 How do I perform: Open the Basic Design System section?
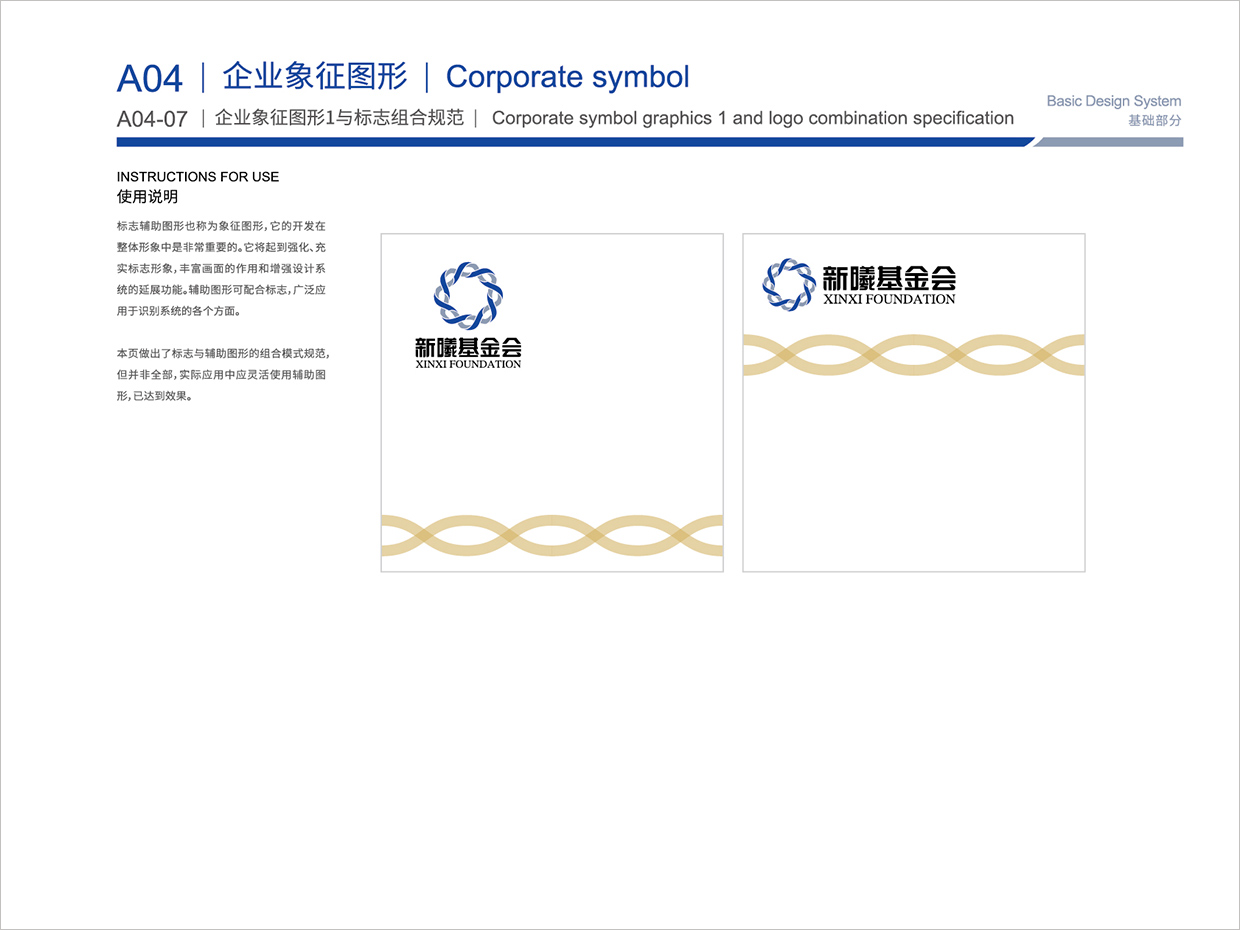coord(1113,101)
